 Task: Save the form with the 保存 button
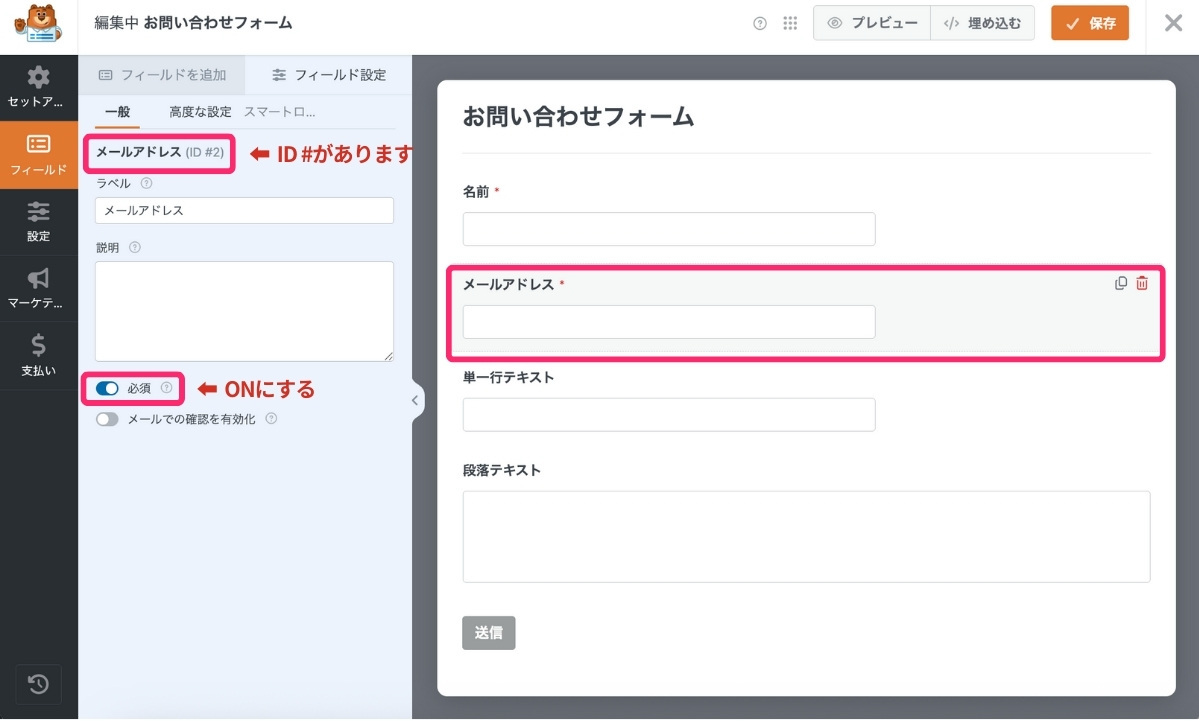(x=1089, y=23)
